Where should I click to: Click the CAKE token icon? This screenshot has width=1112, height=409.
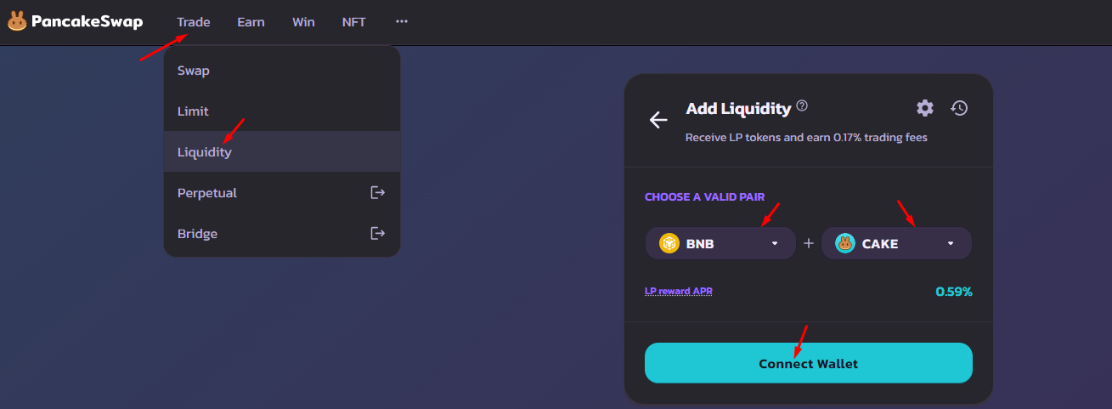tap(845, 243)
